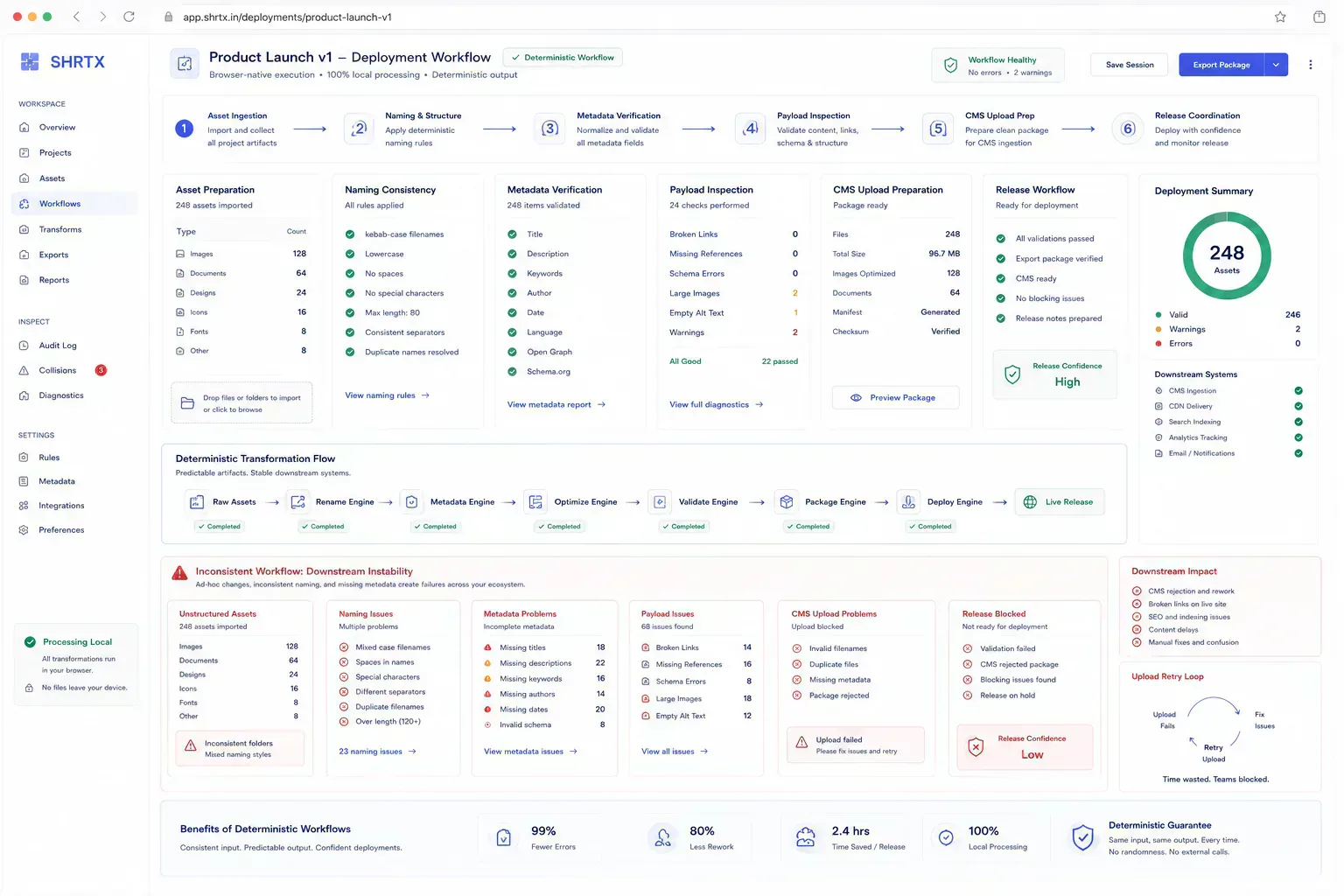This screenshot has height=896, width=1344.
Task: Click the green Valid legend dot
Action: (1158, 315)
